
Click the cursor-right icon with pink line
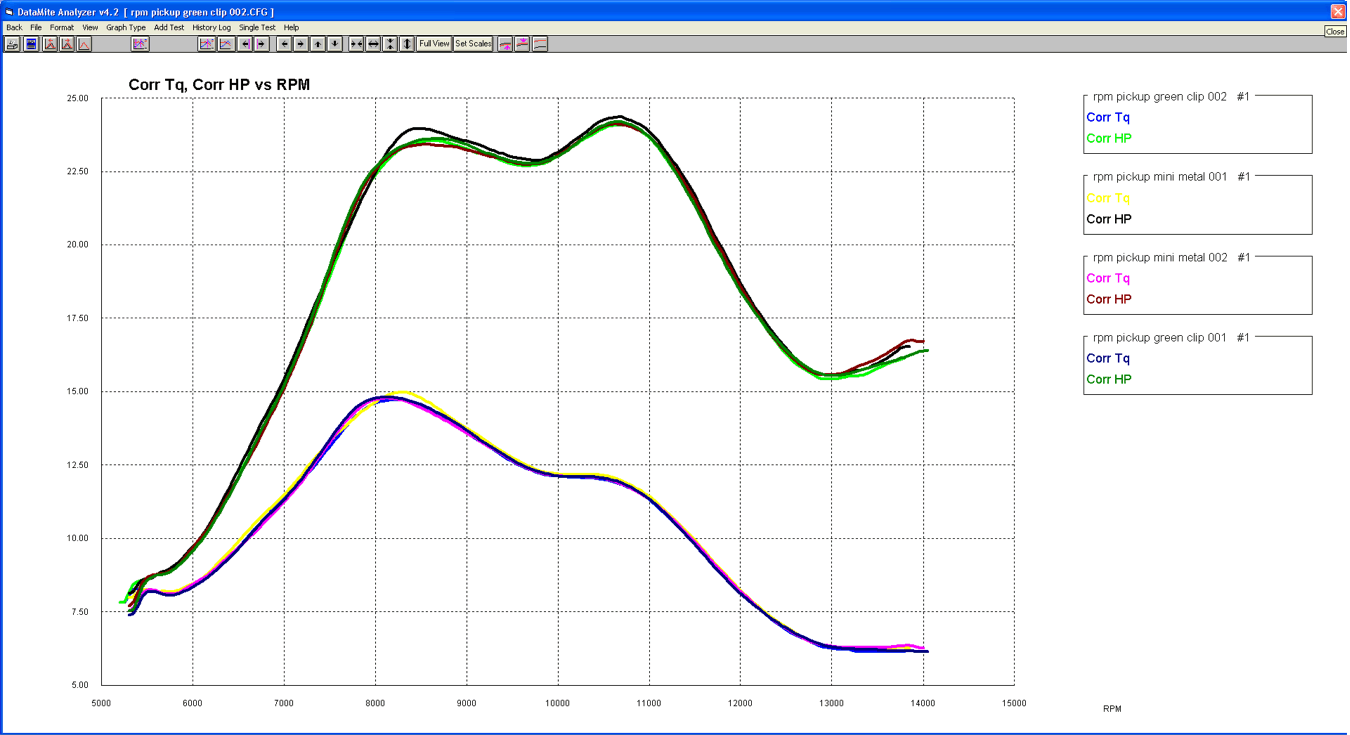tap(262, 44)
